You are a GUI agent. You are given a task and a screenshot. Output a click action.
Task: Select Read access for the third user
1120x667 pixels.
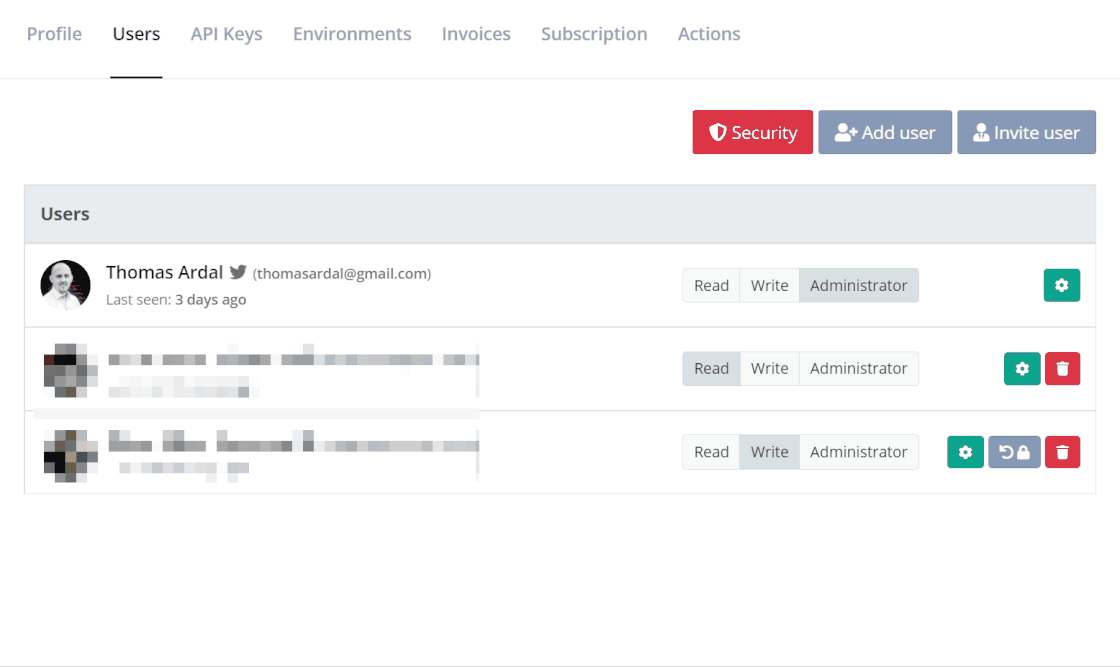[x=711, y=452]
